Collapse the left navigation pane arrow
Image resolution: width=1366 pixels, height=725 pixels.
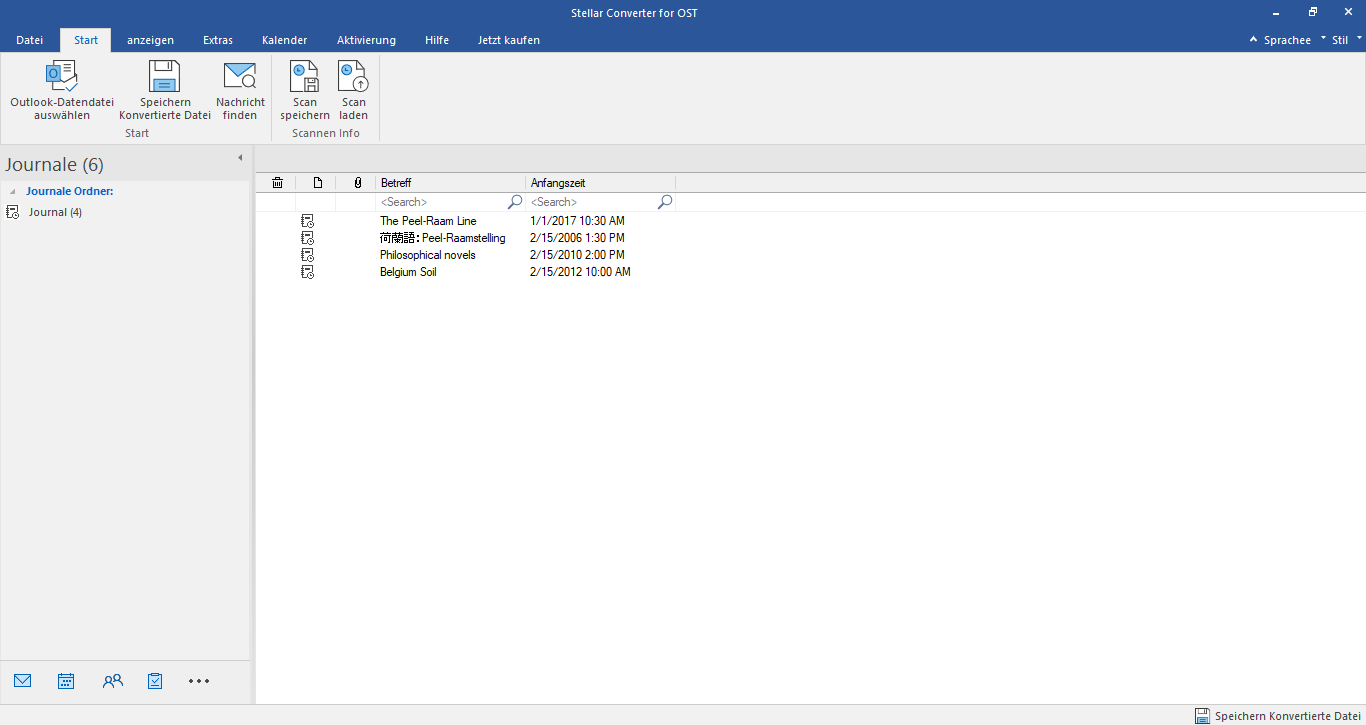click(240, 158)
